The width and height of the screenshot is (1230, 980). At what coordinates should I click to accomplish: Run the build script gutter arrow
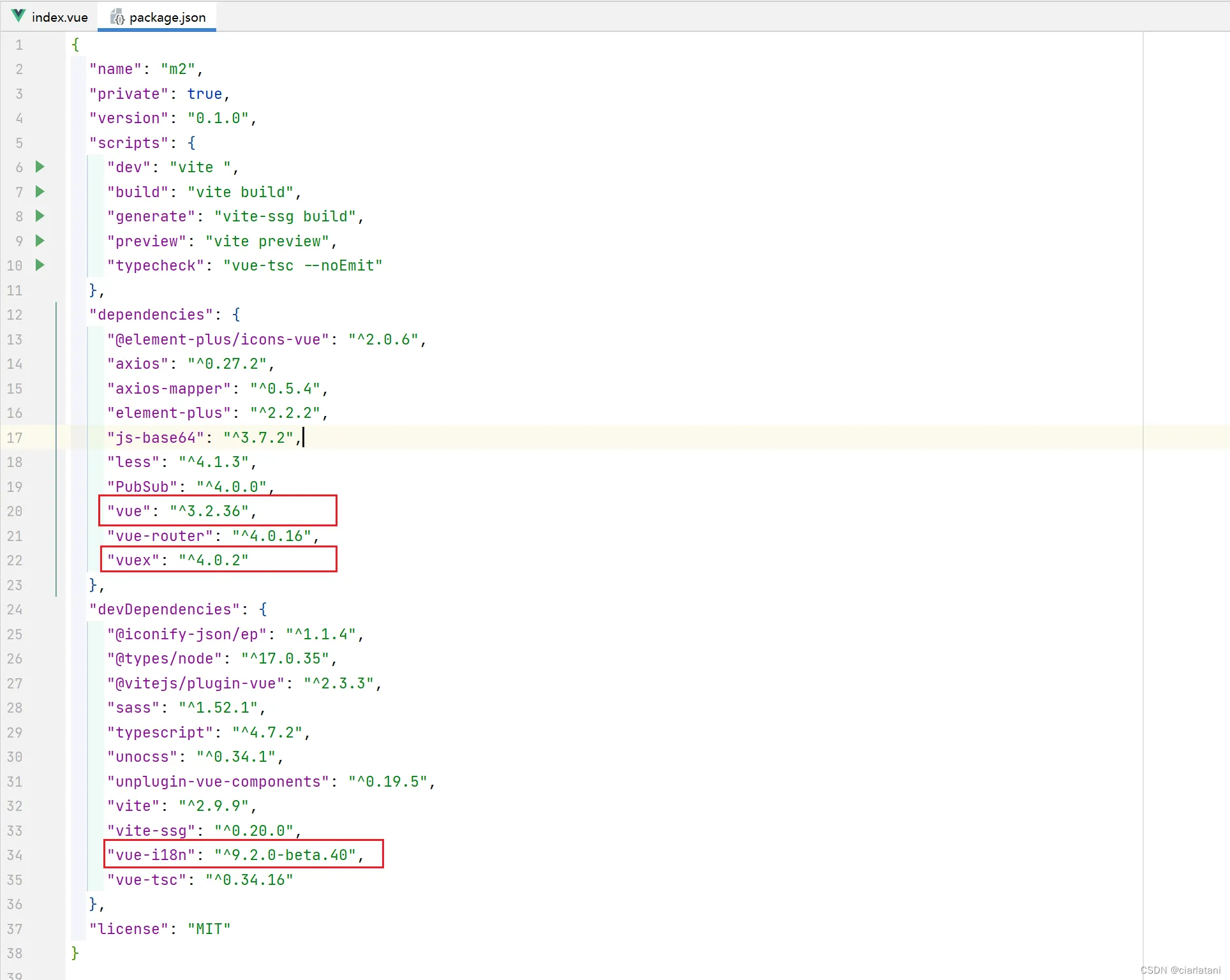point(40,191)
